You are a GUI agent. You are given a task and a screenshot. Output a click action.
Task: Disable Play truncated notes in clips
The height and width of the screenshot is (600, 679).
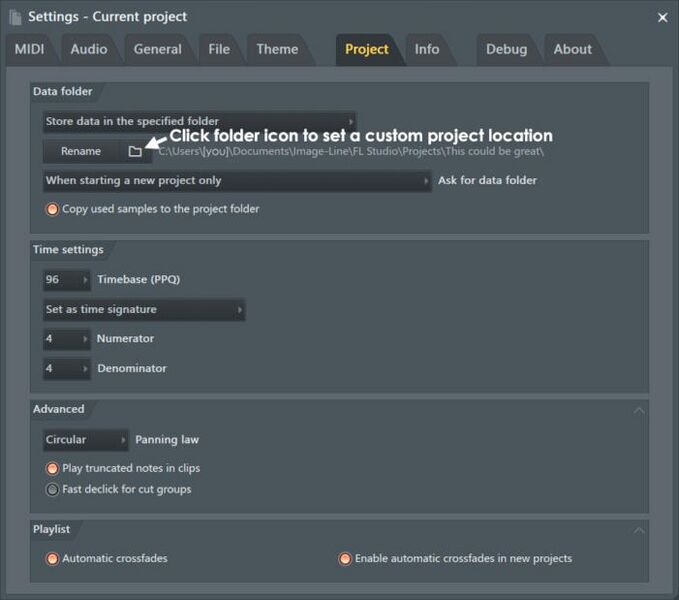pyautogui.click(x=53, y=468)
